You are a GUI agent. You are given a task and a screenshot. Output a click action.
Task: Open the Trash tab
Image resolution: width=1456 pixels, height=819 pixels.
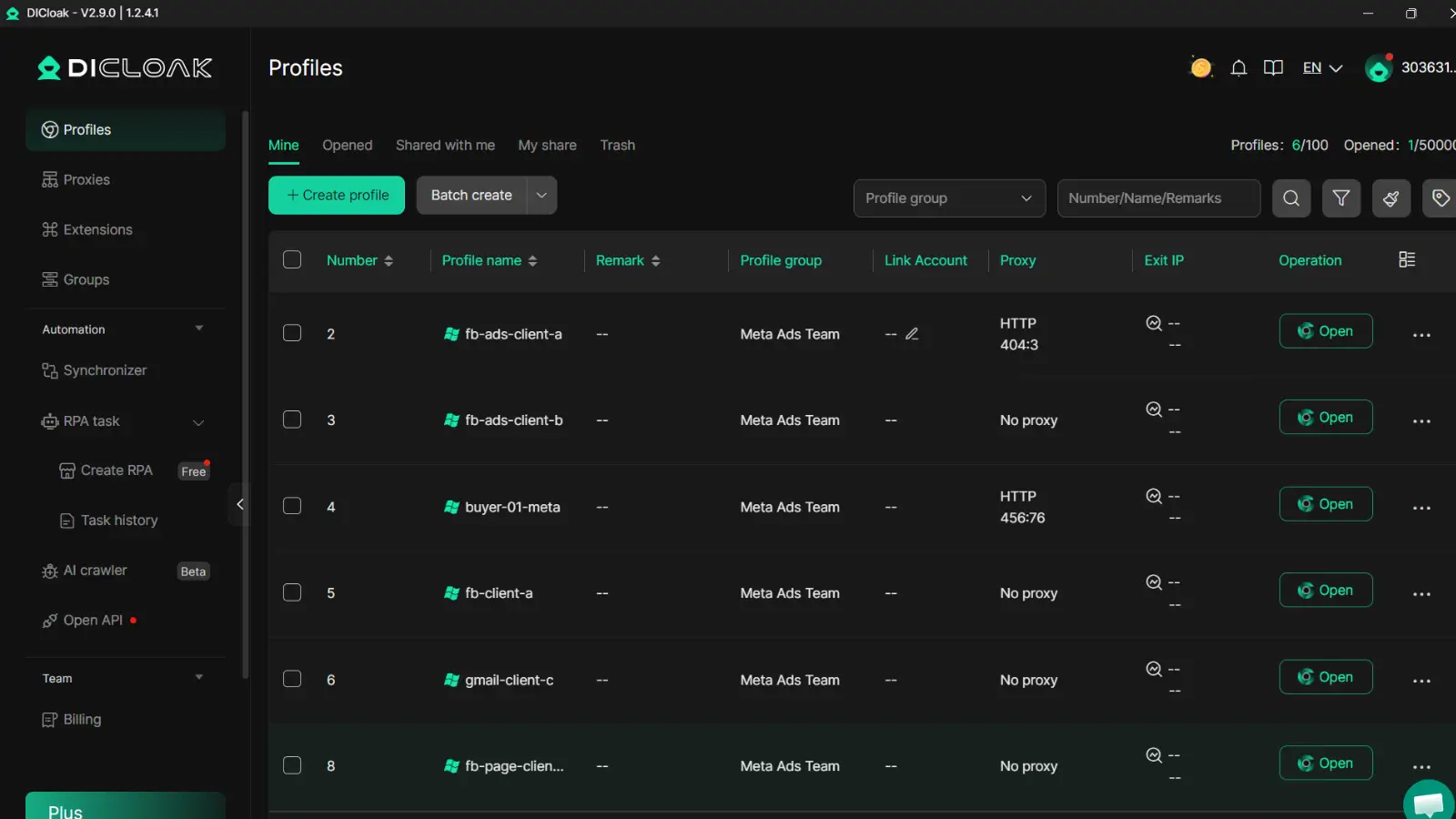617,146
